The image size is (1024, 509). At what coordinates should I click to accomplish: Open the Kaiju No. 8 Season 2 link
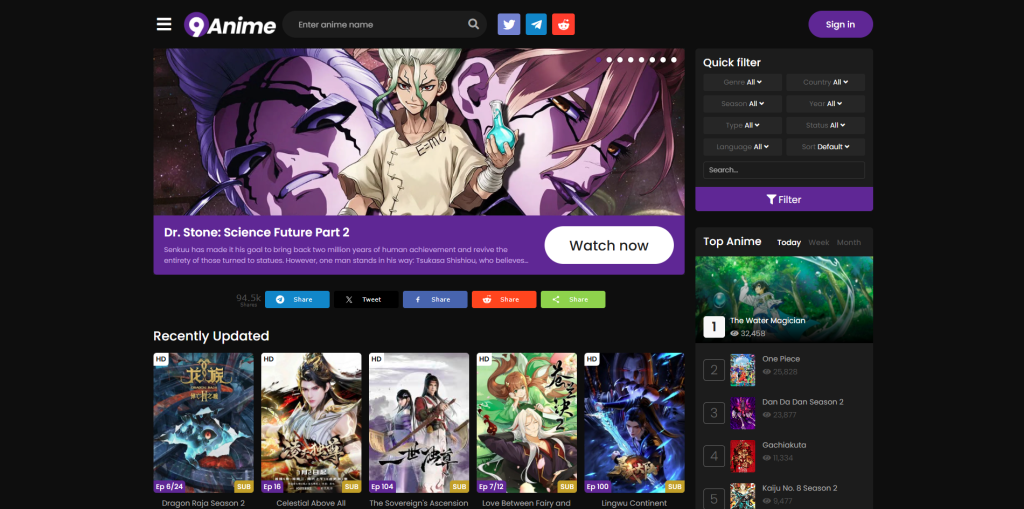click(799, 488)
